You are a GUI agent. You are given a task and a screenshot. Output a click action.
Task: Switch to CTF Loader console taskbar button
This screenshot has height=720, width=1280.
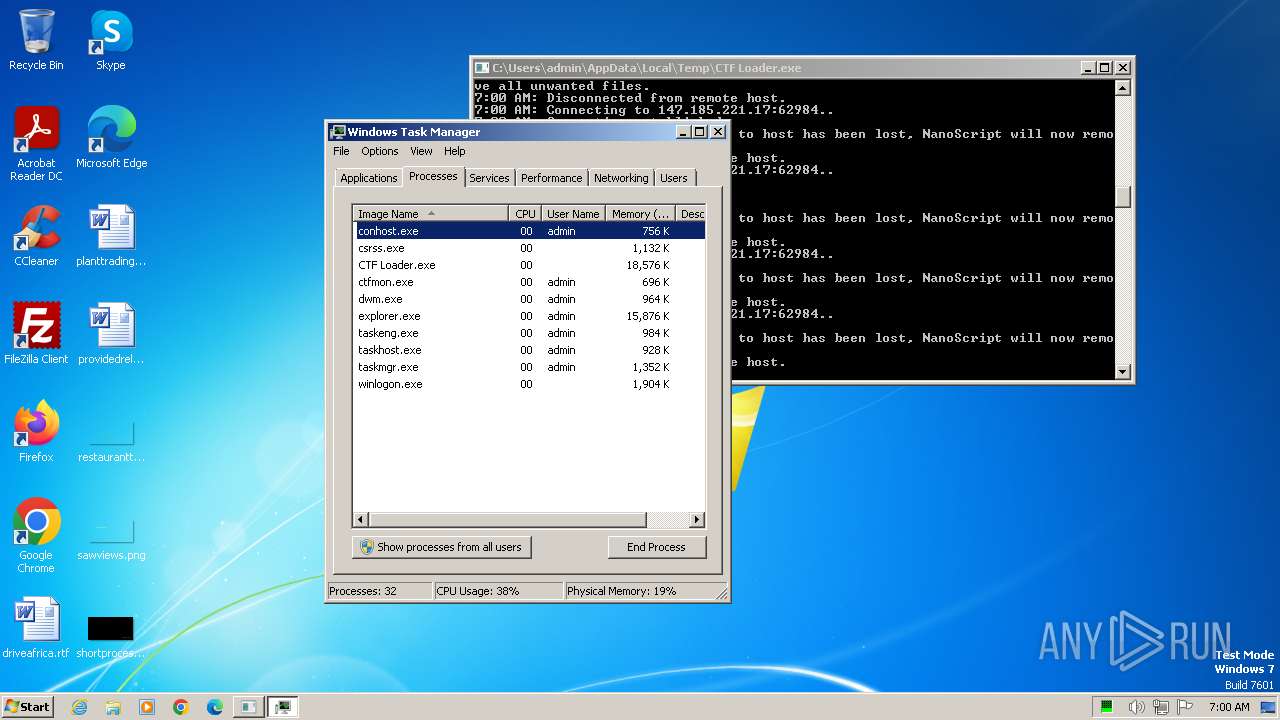point(248,707)
